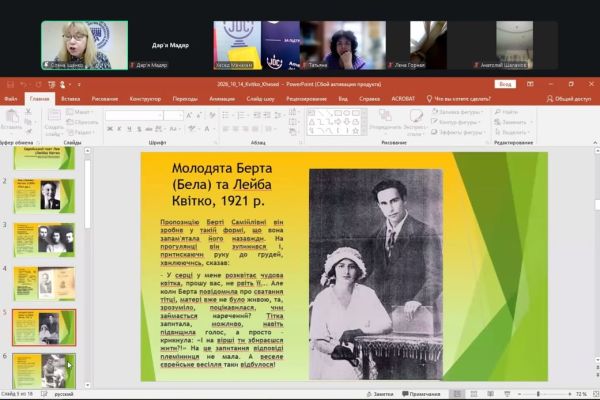Select slide 3 thumbnail with three portraits

(x=44, y=240)
